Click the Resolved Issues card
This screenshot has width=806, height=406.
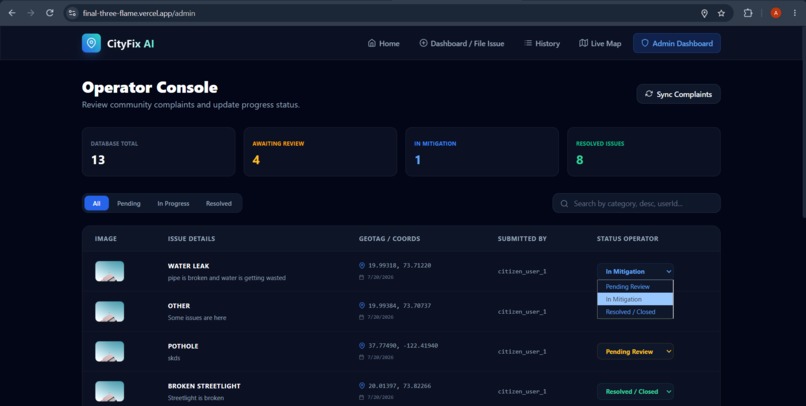(x=644, y=152)
